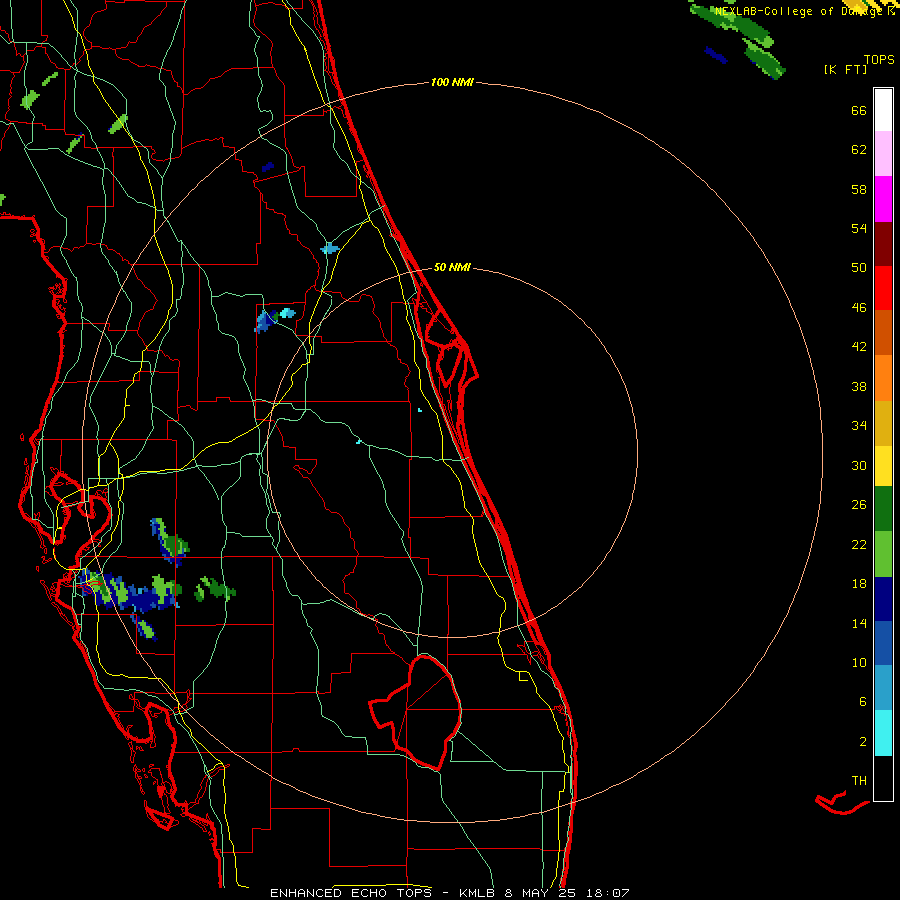The image size is (900, 900).
Task: Choose the dark maroon legend swatch
Action: [x=883, y=244]
